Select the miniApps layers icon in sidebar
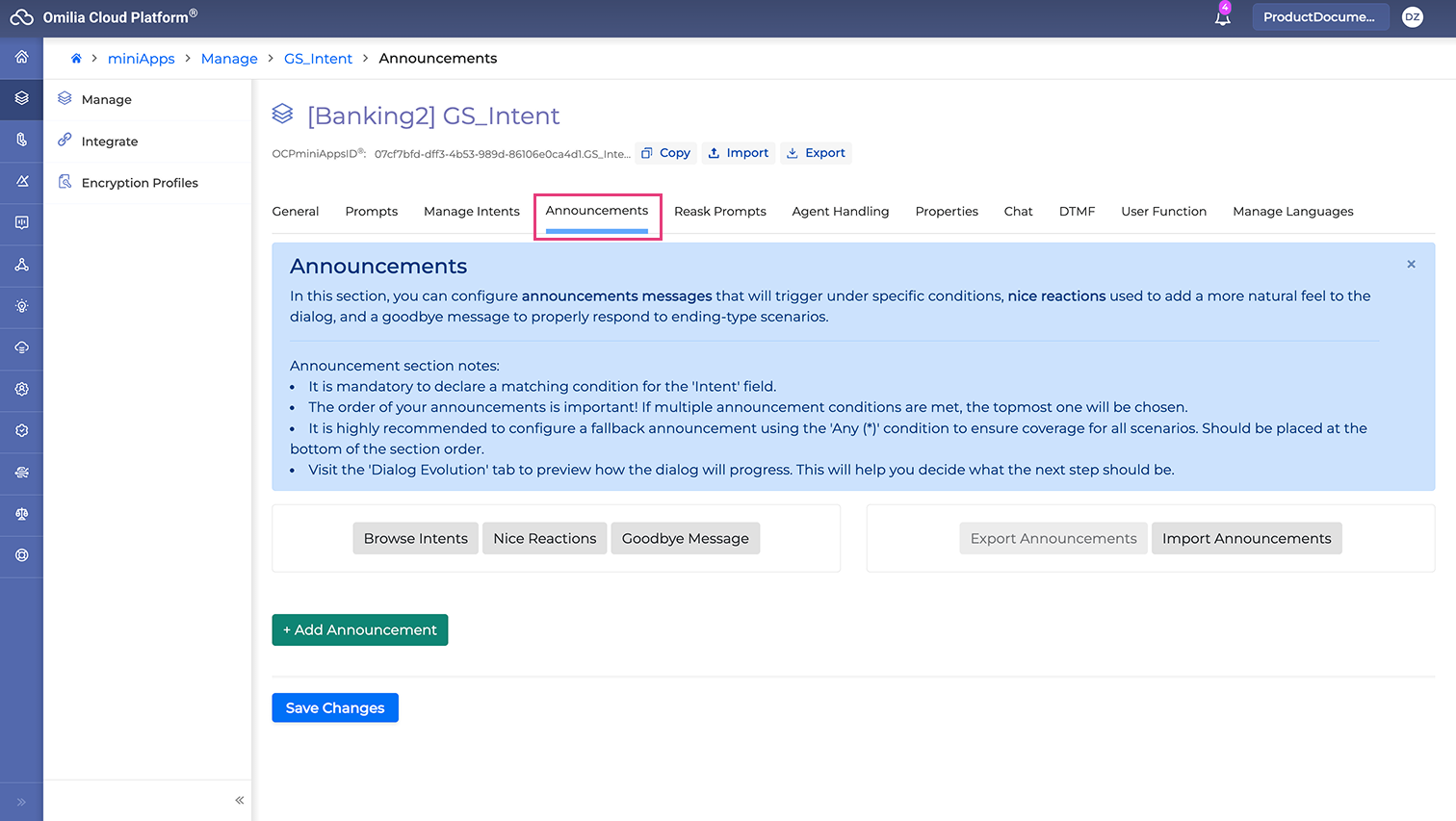Screen dimensions: 1456x821 (x=21, y=98)
